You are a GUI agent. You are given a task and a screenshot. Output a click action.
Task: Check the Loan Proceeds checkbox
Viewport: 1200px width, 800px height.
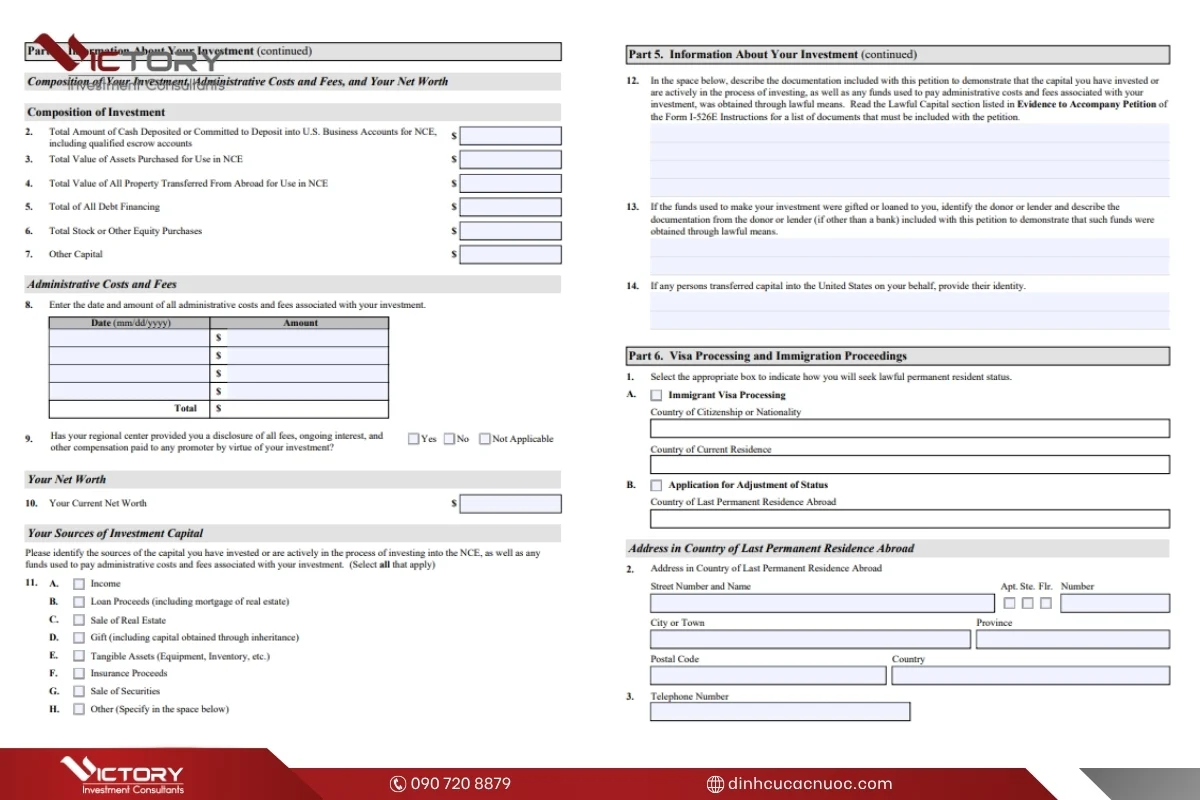tap(79, 602)
